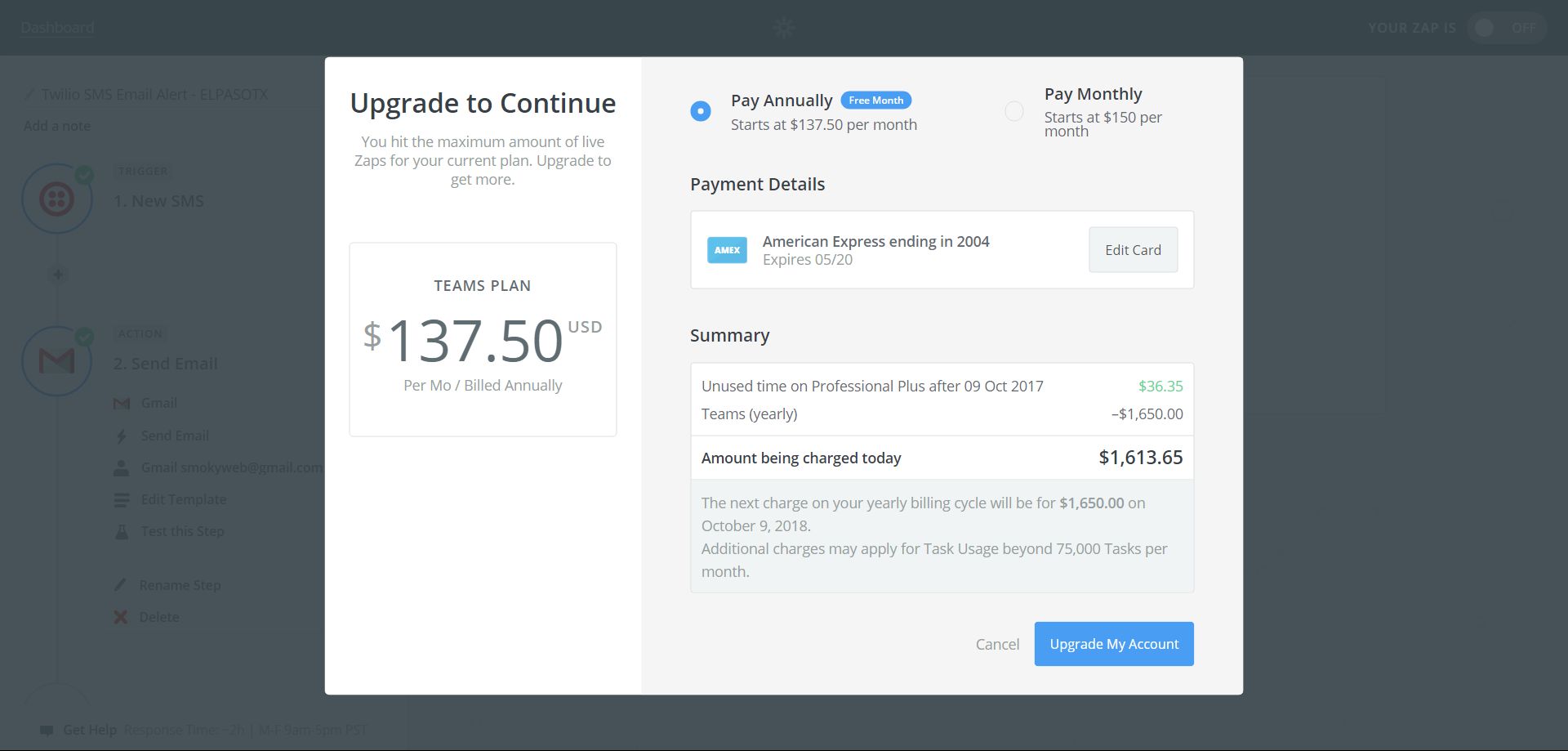Open the Edit Template step section
1568x751 pixels.
183,499
